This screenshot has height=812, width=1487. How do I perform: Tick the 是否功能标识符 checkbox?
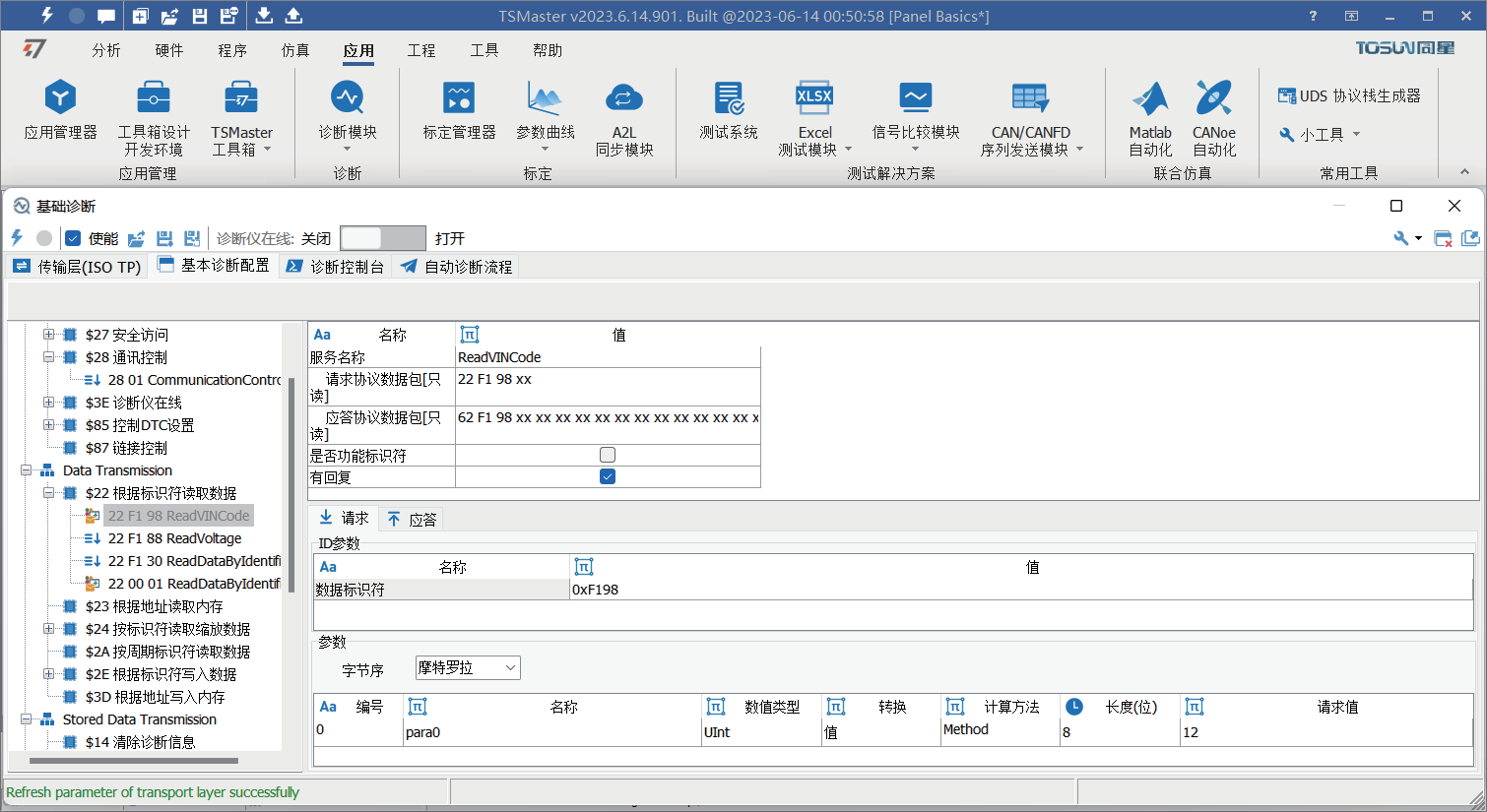click(608, 455)
